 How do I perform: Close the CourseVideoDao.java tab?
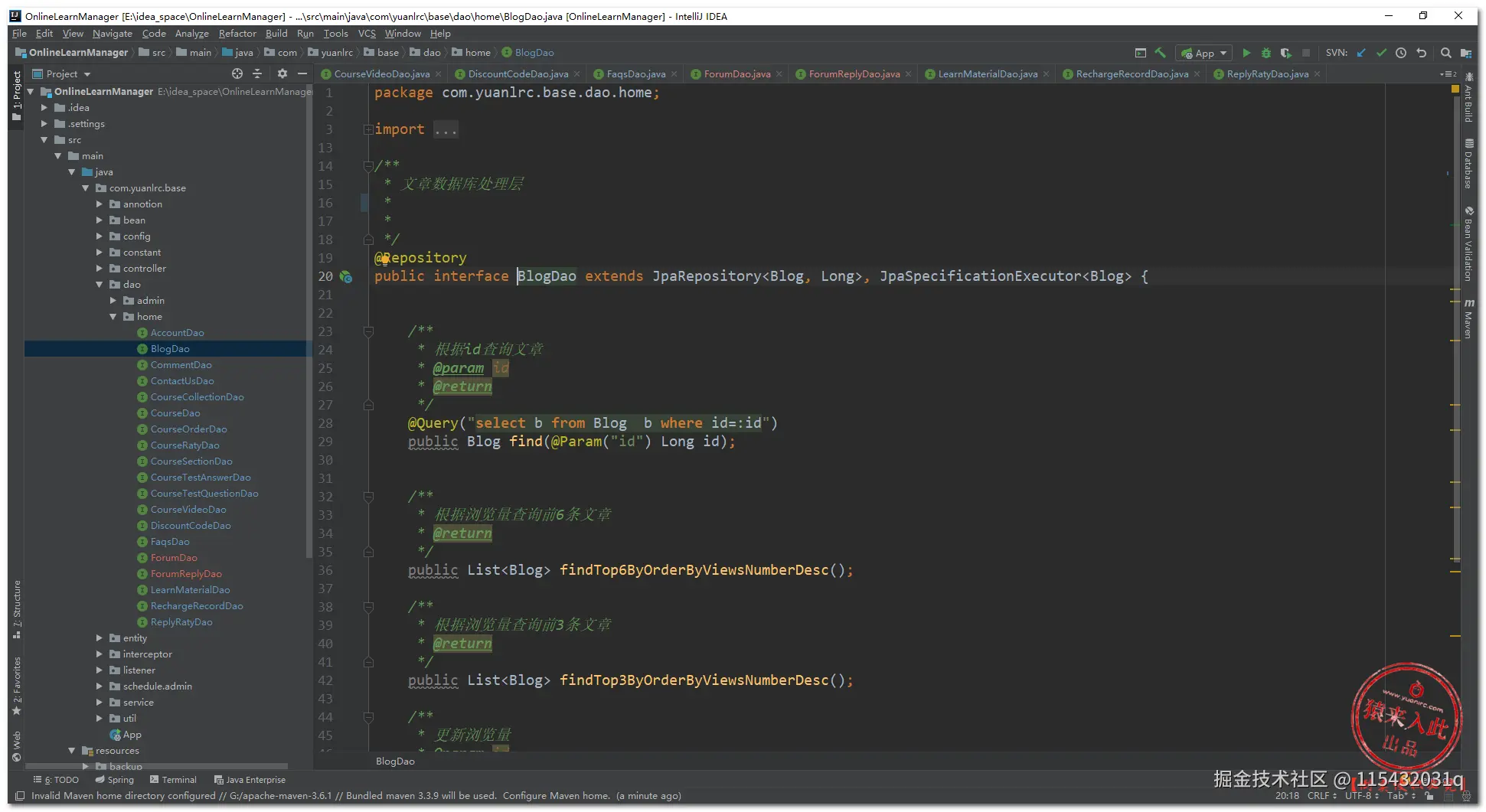tap(439, 74)
